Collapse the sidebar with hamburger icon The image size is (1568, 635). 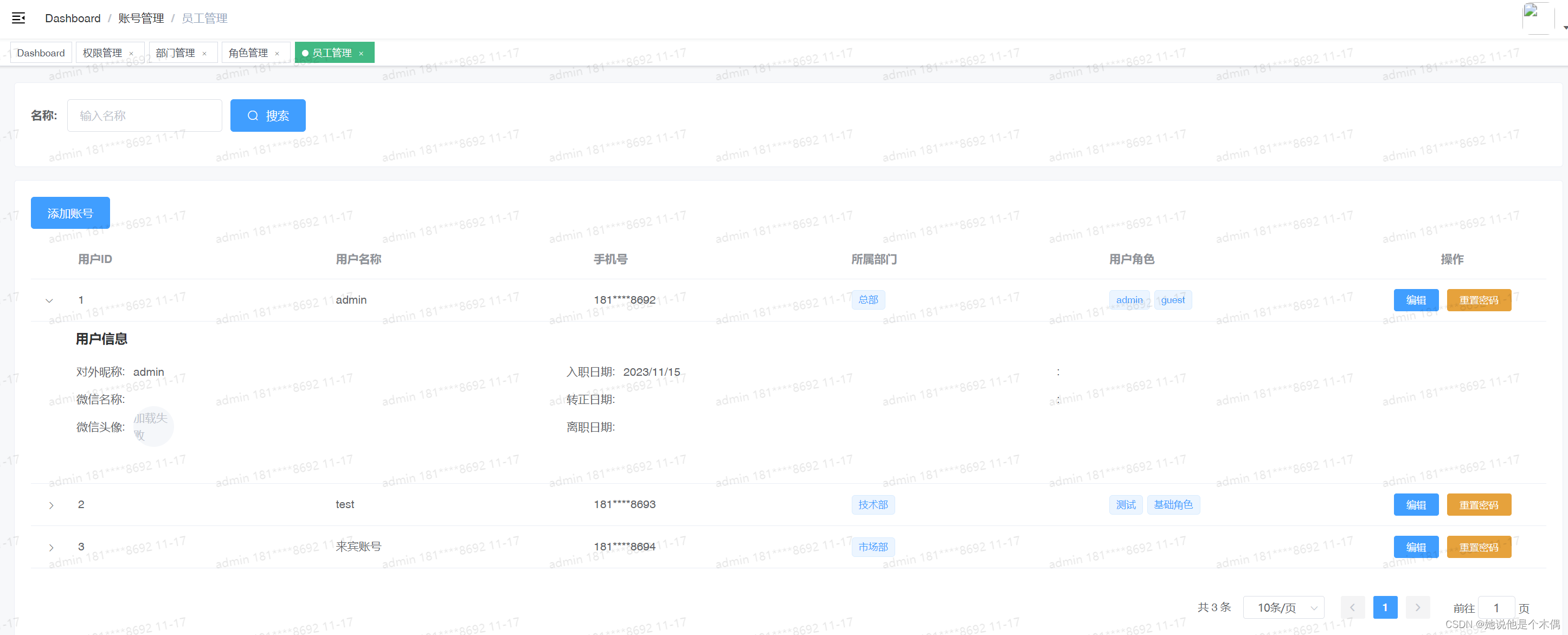pyautogui.click(x=18, y=18)
